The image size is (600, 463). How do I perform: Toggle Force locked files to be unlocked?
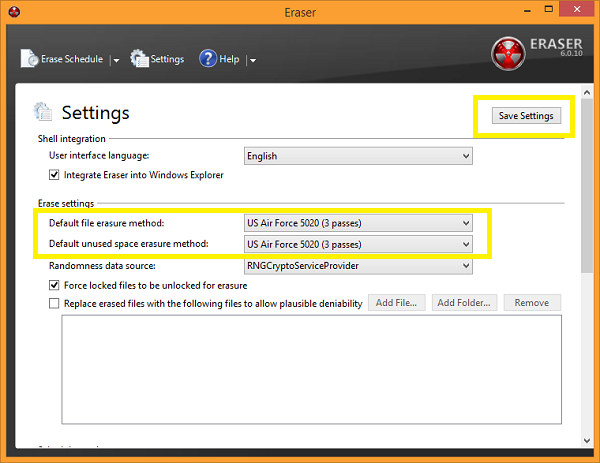pos(54,285)
